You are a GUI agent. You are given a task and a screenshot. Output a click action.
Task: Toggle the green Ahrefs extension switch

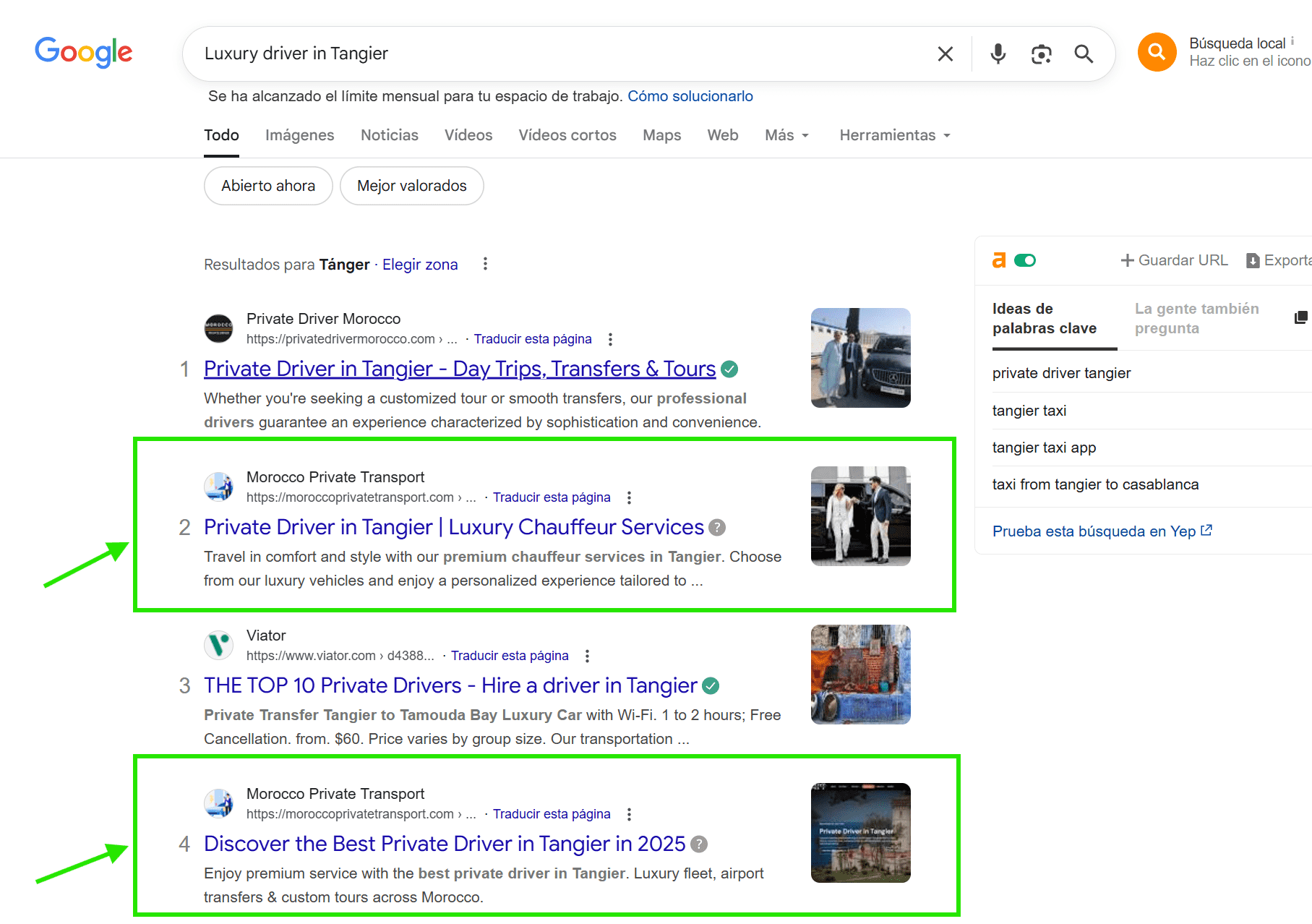coord(1024,260)
